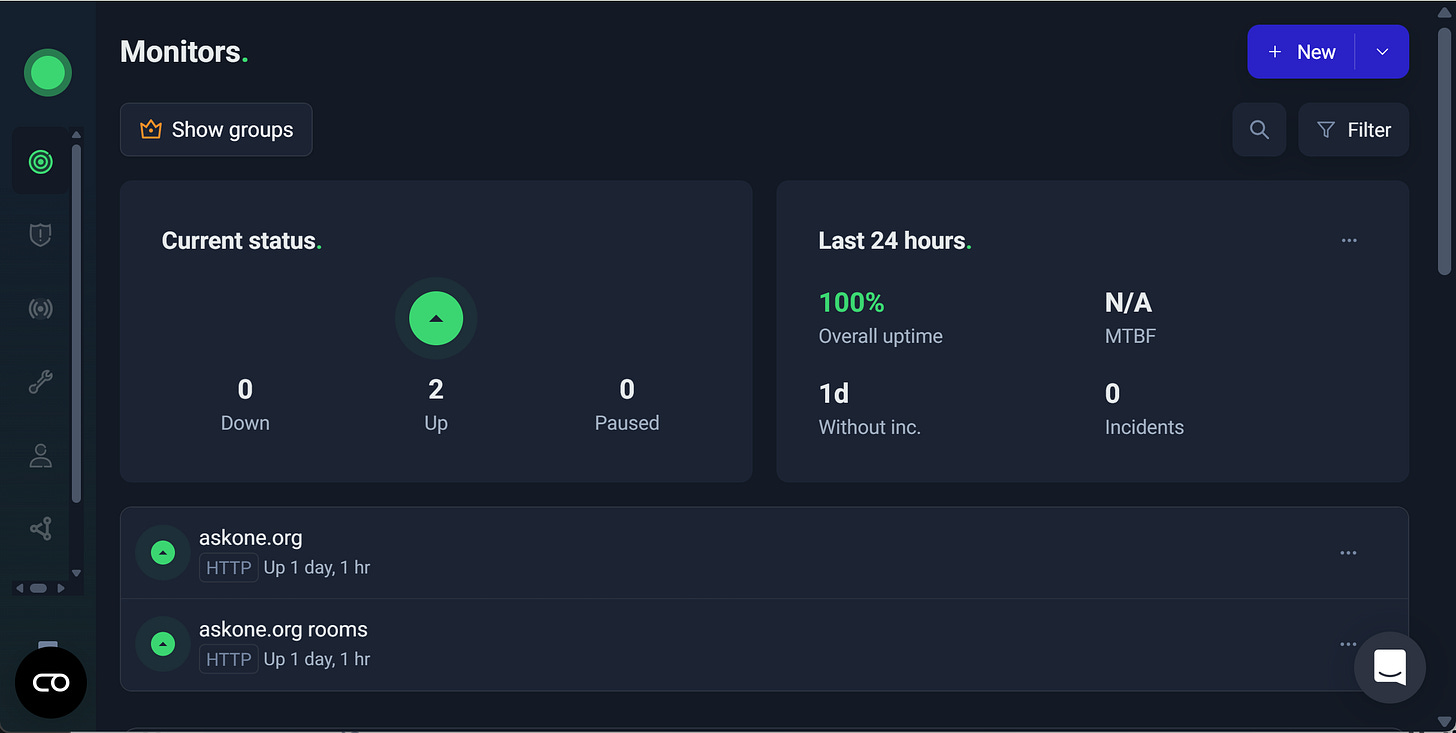The width and height of the screenshot is (1456, 733).
Task: Click the 0 Incidents value
Action: [1112, 394]
